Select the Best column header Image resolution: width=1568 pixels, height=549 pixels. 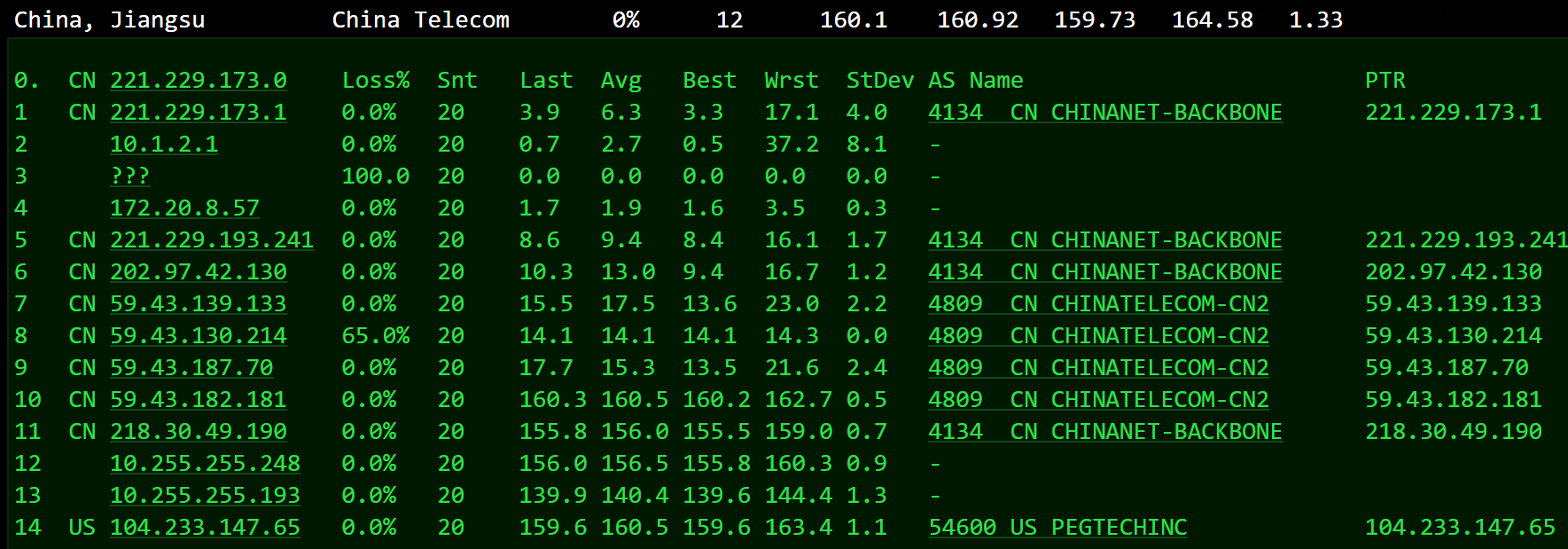coord(709,81)
